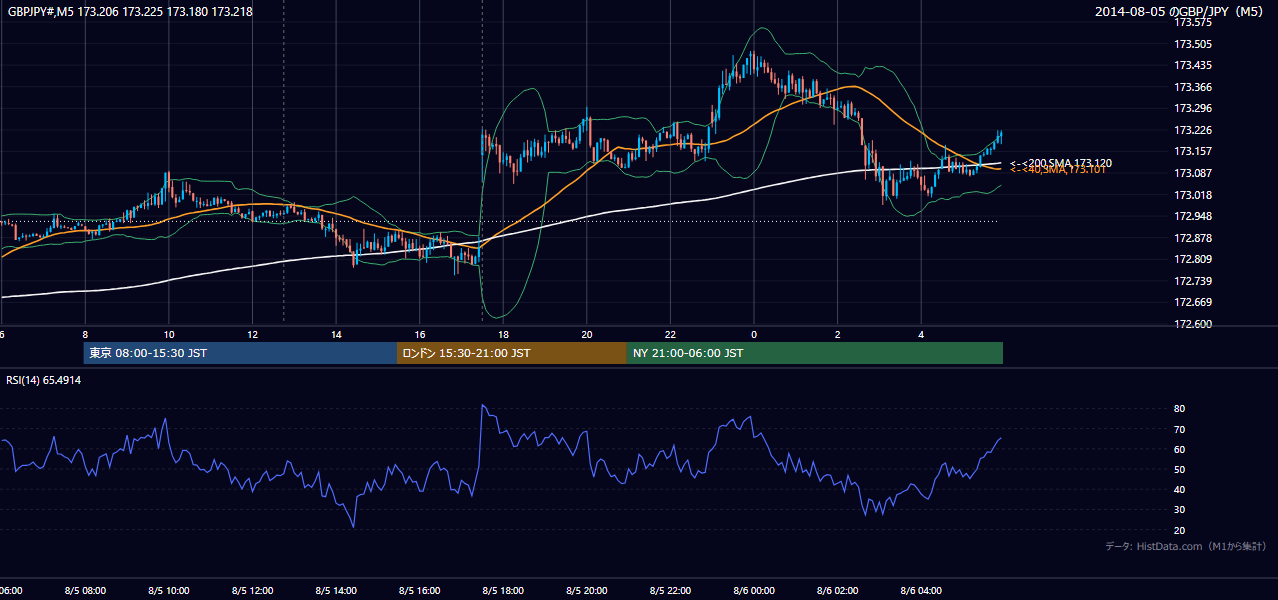Image resolution: width=1278 pixels, height=600 pixels.
Task: Click the 30 level on RSI scale
Action: pyautogui.click(x=1179, y=510)
